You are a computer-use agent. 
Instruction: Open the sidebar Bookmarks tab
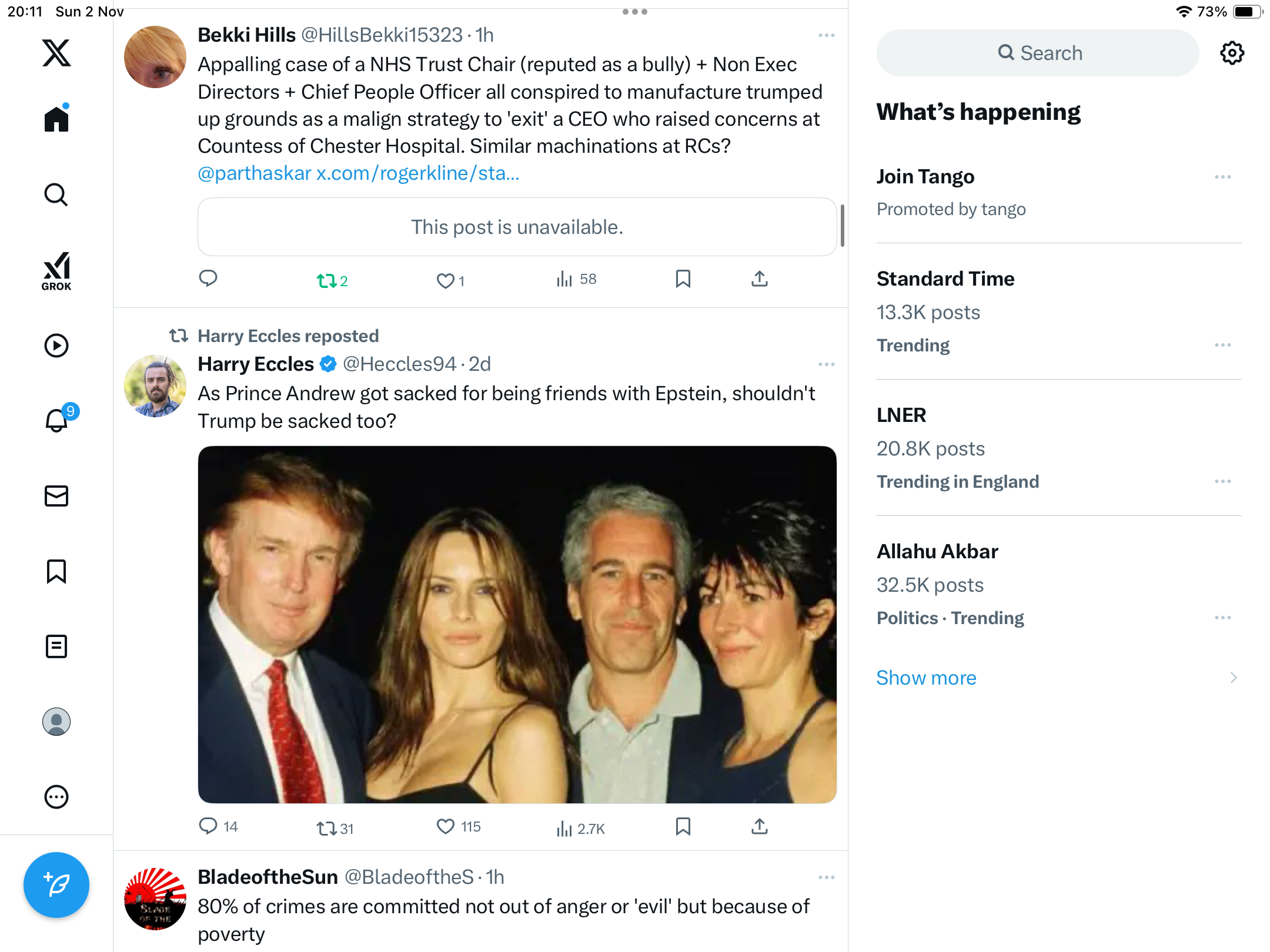coord(56,571)
